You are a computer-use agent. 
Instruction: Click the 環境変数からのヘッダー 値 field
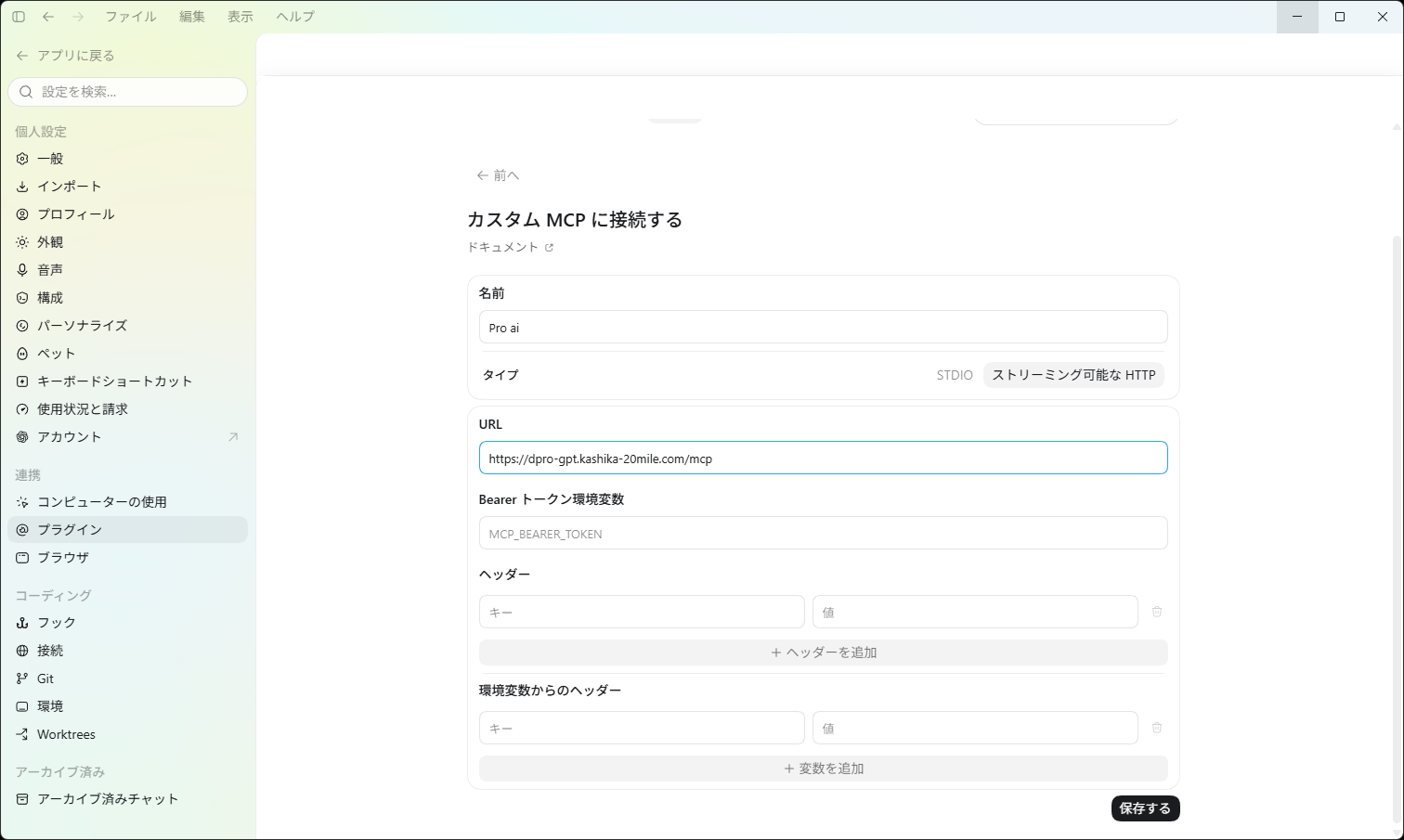tap(975, 728)
